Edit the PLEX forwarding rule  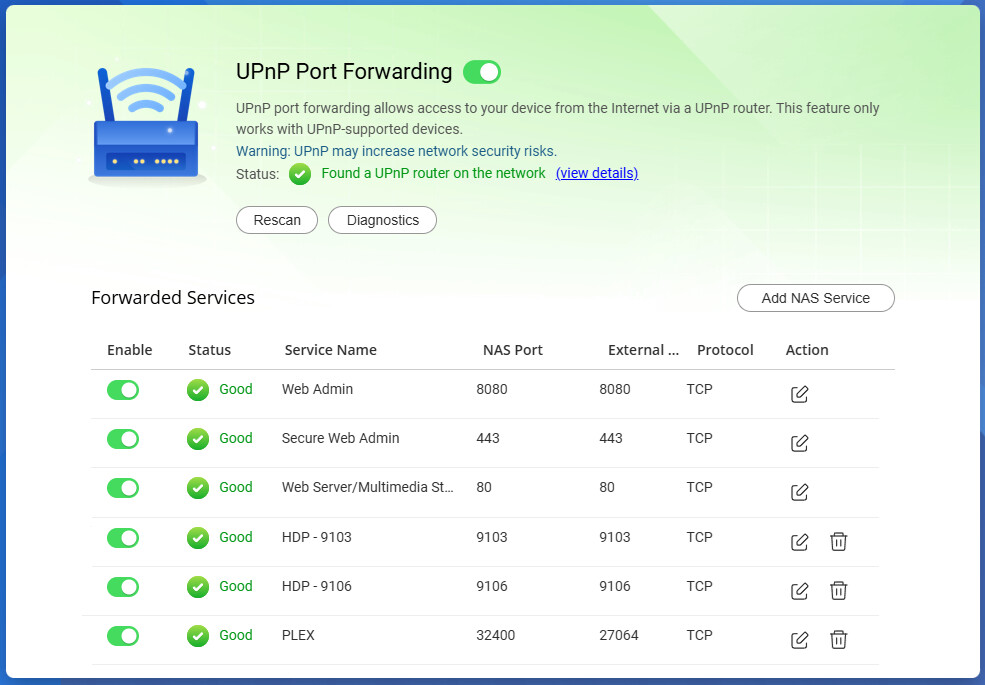point(799,640)
